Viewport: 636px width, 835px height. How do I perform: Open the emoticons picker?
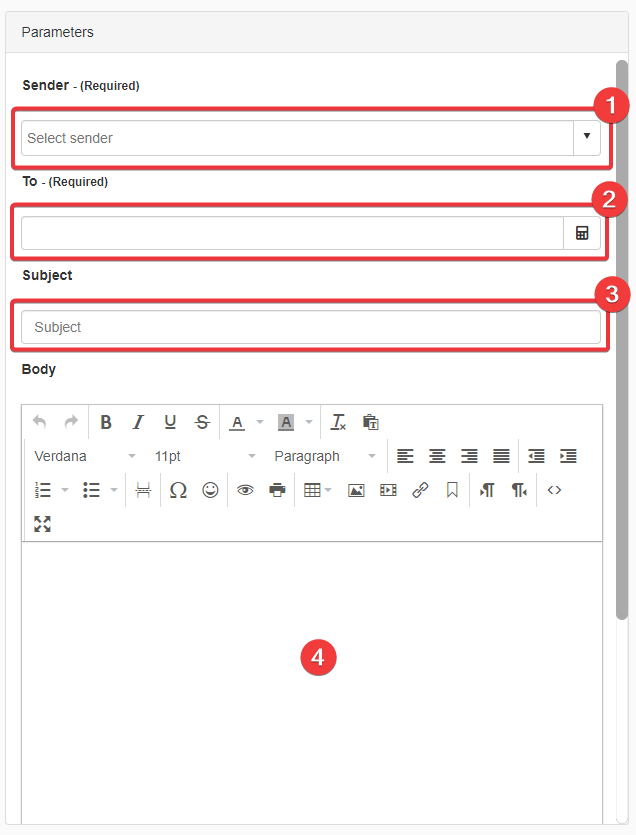(x=210, y=490)
